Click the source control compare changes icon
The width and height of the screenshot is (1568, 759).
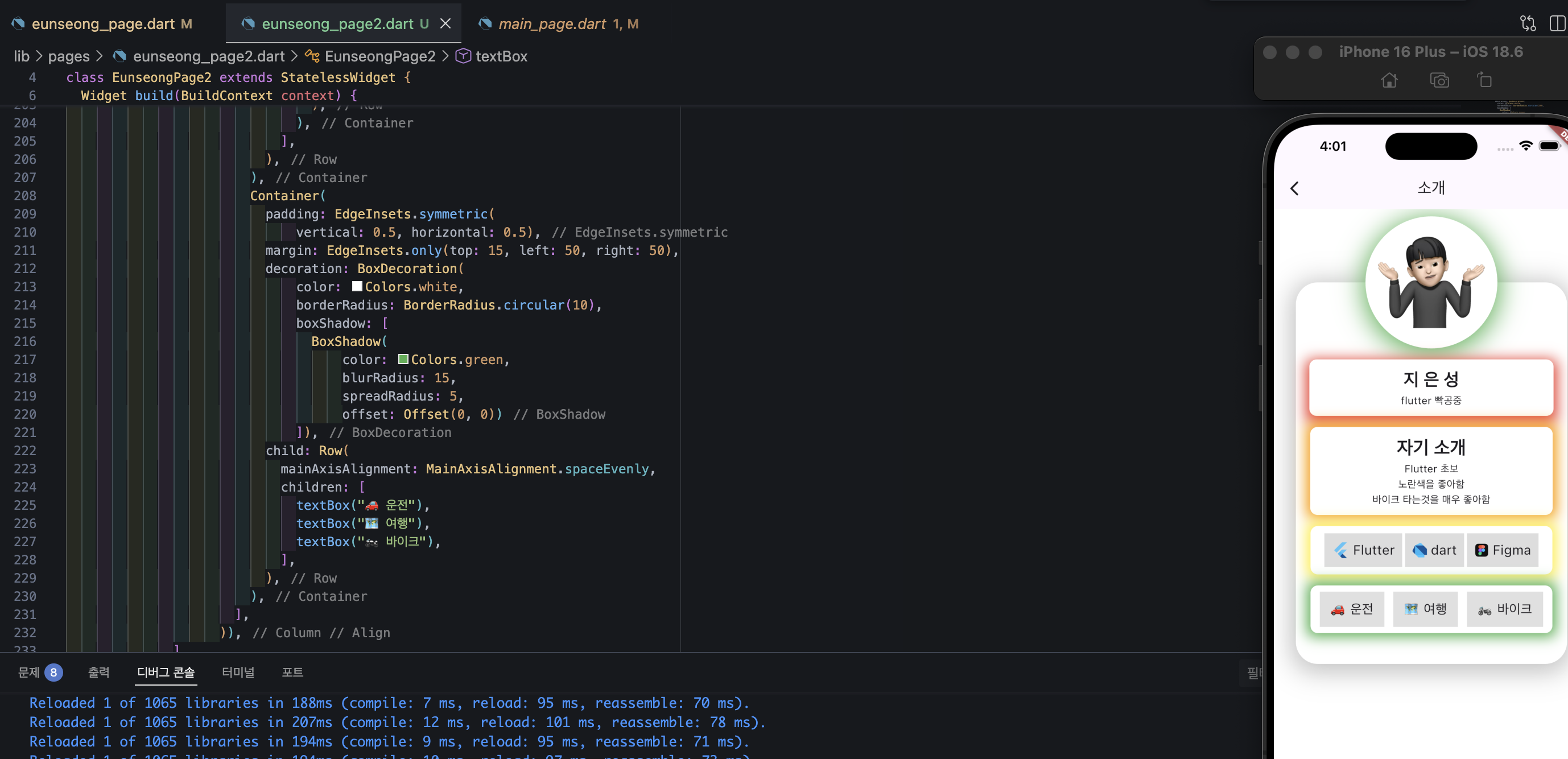[x=1528, y=24]
